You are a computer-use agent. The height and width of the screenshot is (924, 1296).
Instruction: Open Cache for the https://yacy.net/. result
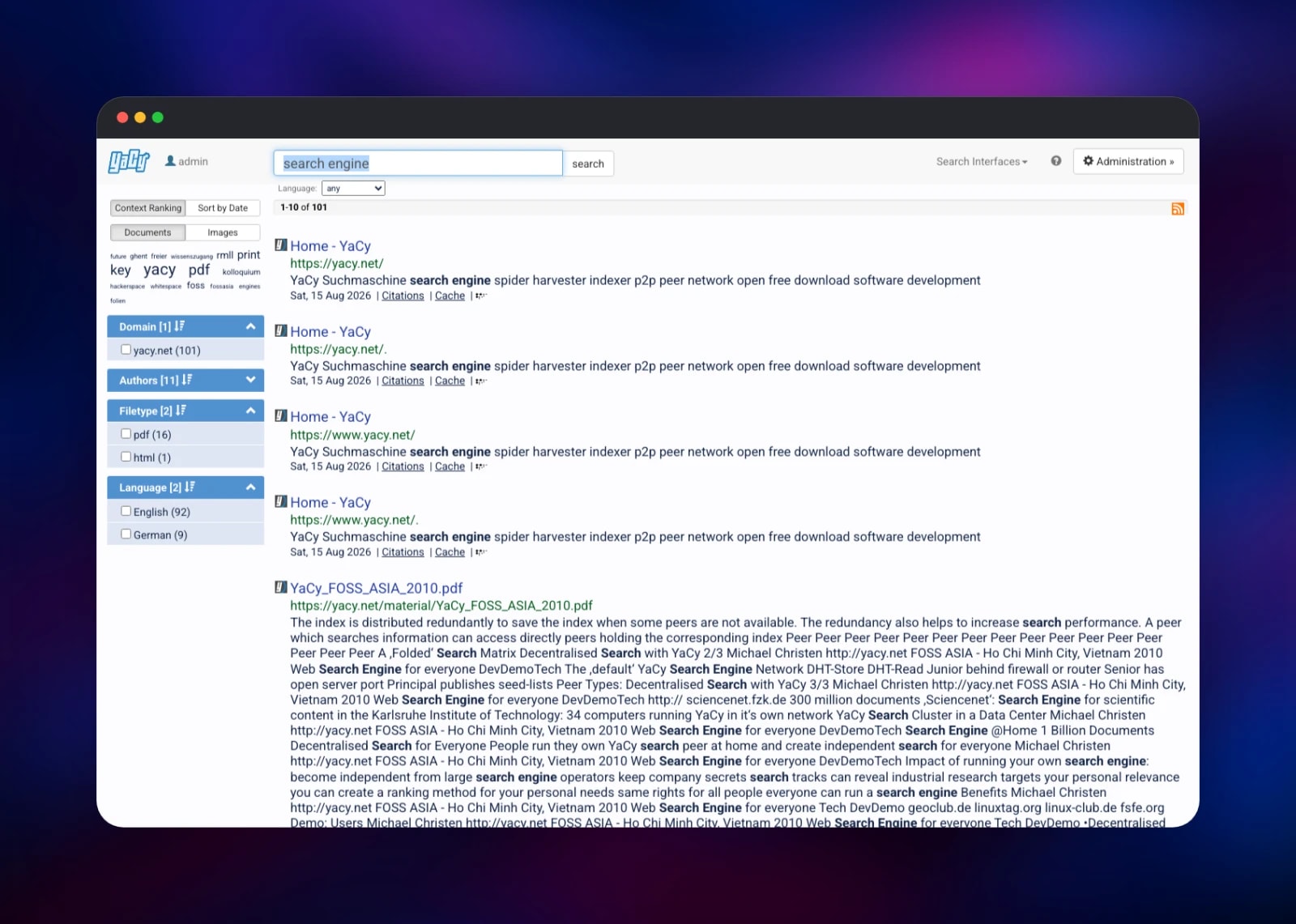pos(450,381)
